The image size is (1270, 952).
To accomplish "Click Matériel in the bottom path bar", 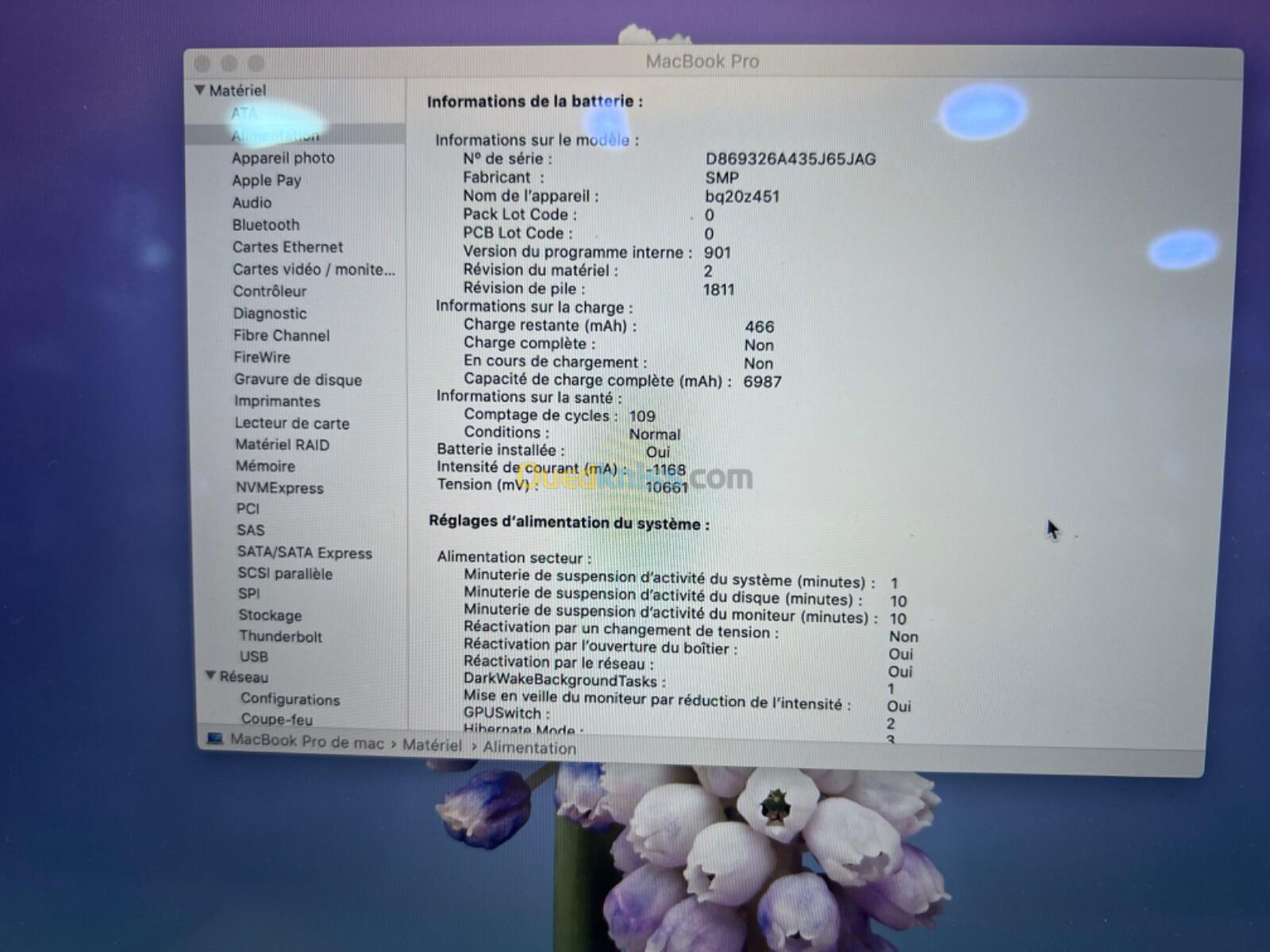I will click(x=432, y=745).
